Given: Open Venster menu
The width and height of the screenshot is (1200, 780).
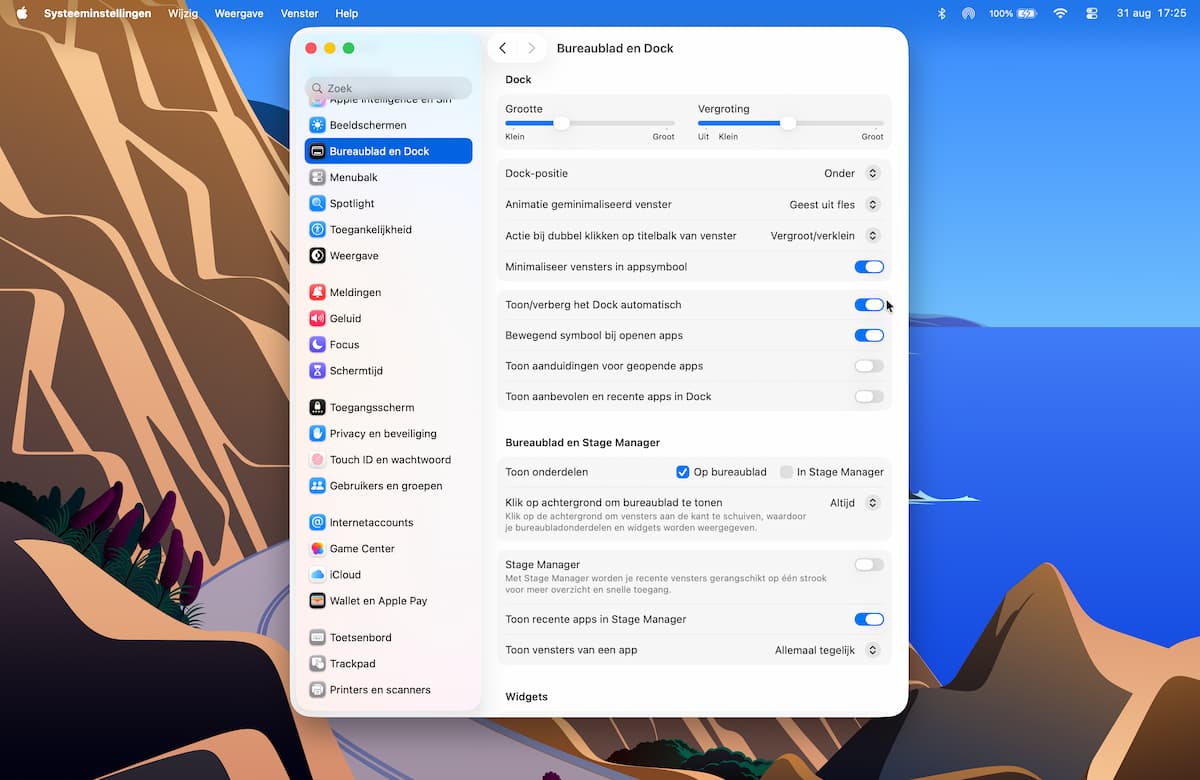Looking at the screenshot, I should point(300,13).
